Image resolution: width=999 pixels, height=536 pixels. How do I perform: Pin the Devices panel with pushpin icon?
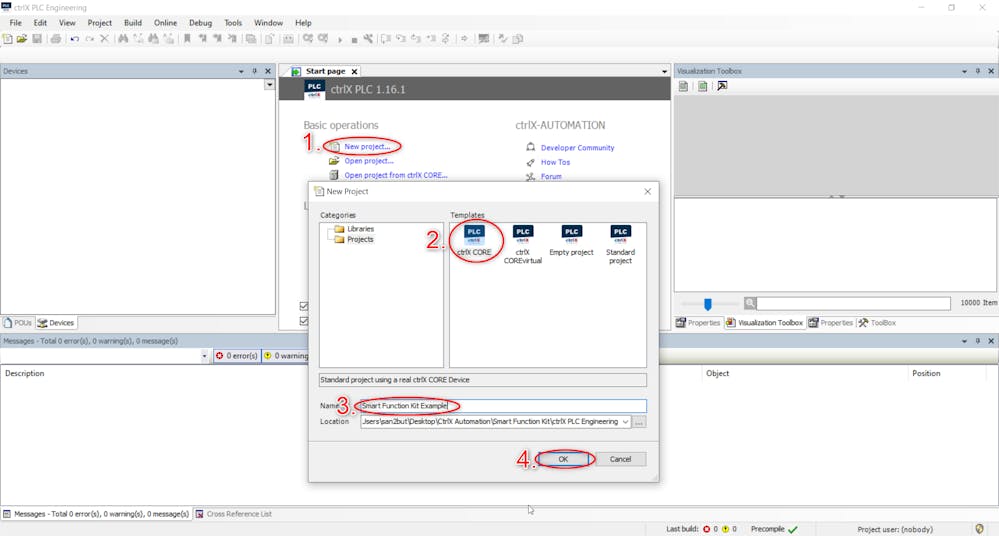254,71
